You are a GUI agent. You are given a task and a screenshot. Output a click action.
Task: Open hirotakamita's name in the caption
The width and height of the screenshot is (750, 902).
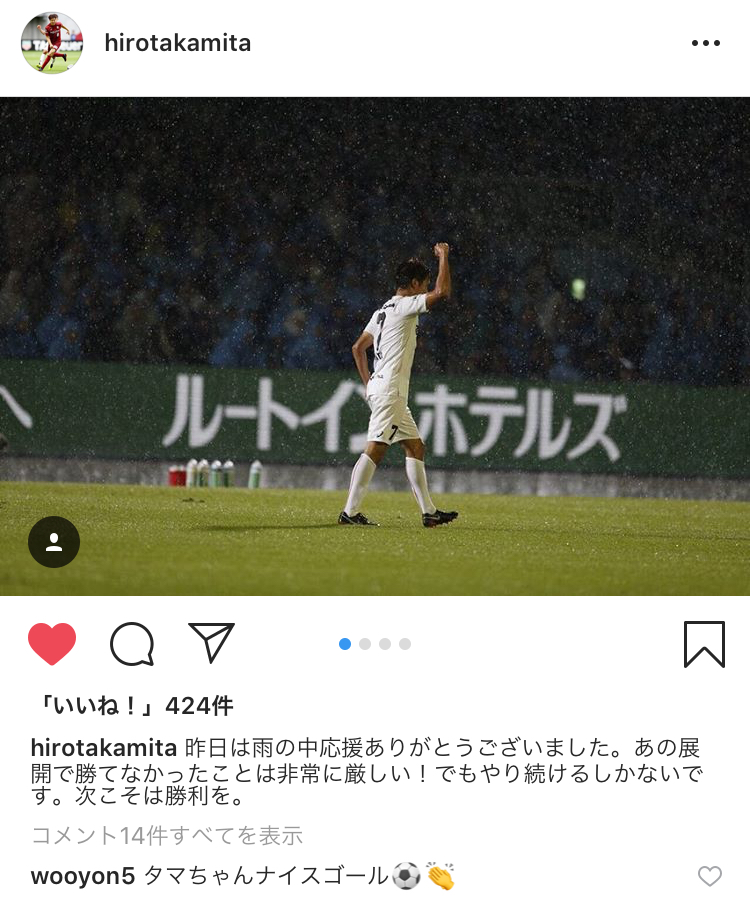point(104,748)
